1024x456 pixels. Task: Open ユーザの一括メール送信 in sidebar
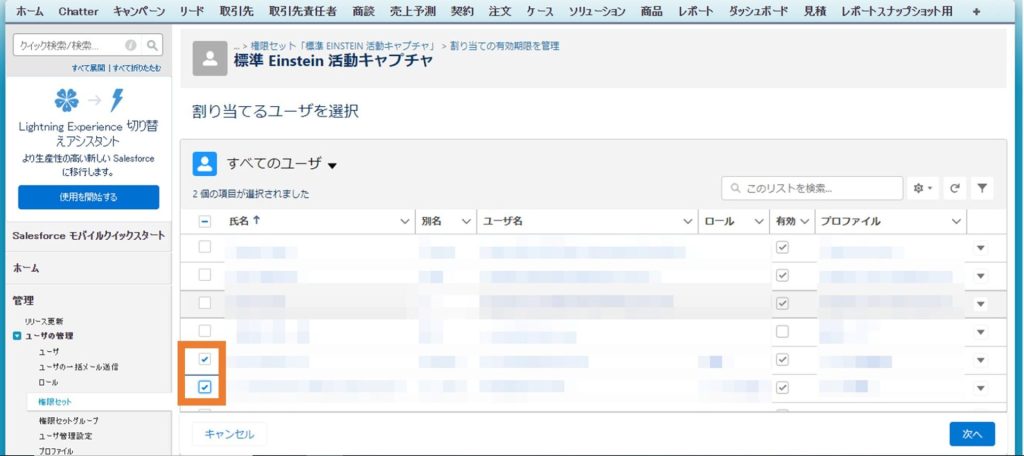point(78,367)
